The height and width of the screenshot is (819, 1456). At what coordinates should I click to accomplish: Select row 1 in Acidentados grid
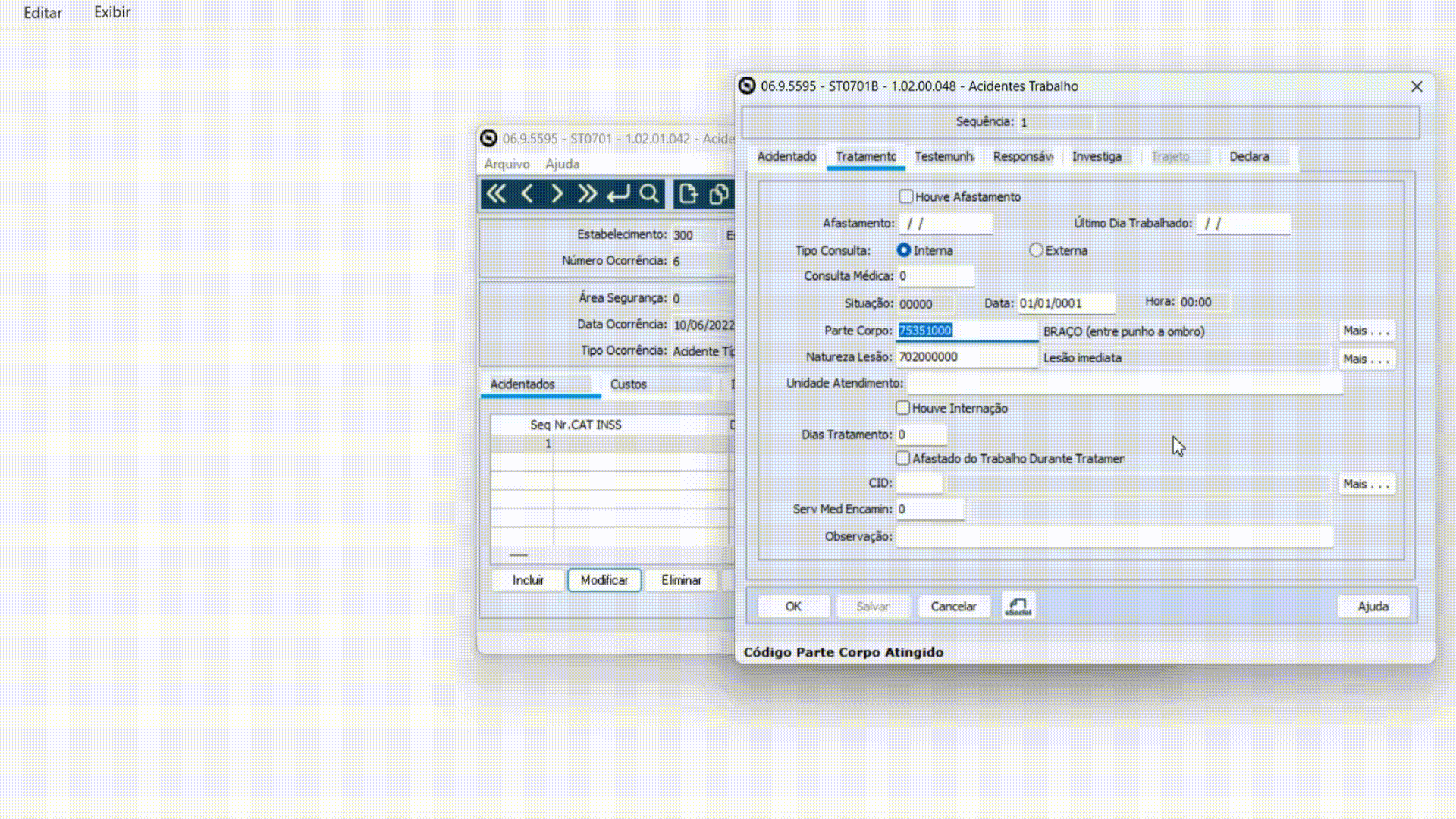(x=610, y=444)
